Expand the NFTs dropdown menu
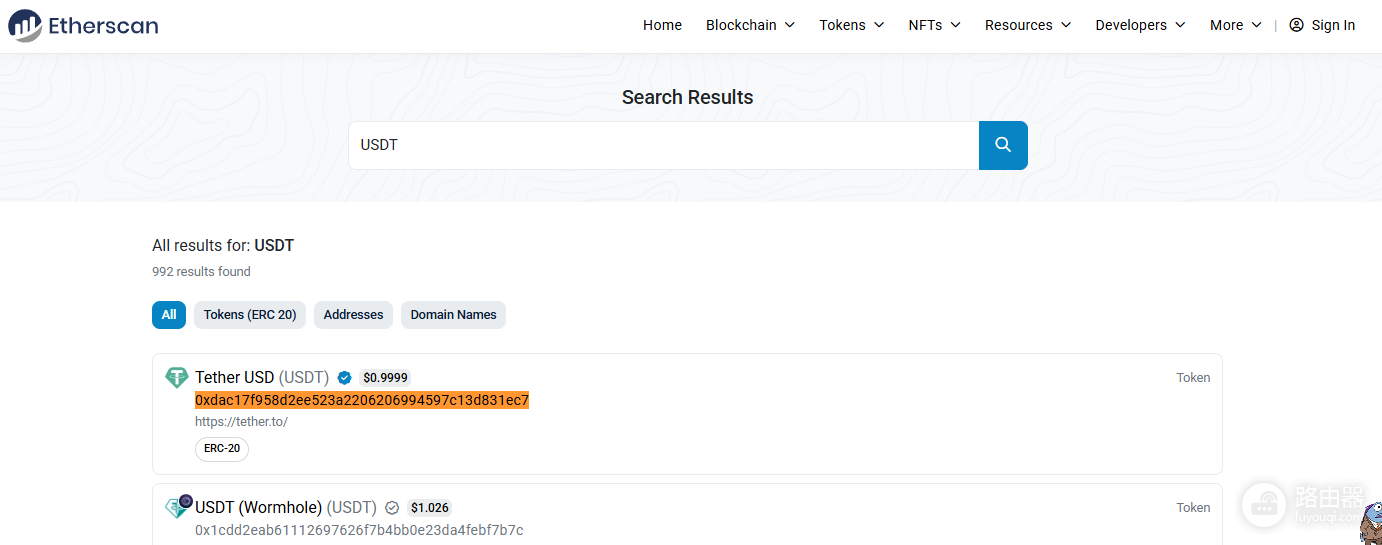Image resolution: width=1382 pixels, height=545 pixels. 934,25
